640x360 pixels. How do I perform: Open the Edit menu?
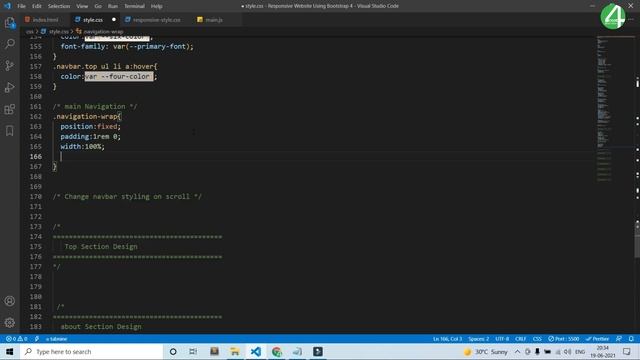37,6
